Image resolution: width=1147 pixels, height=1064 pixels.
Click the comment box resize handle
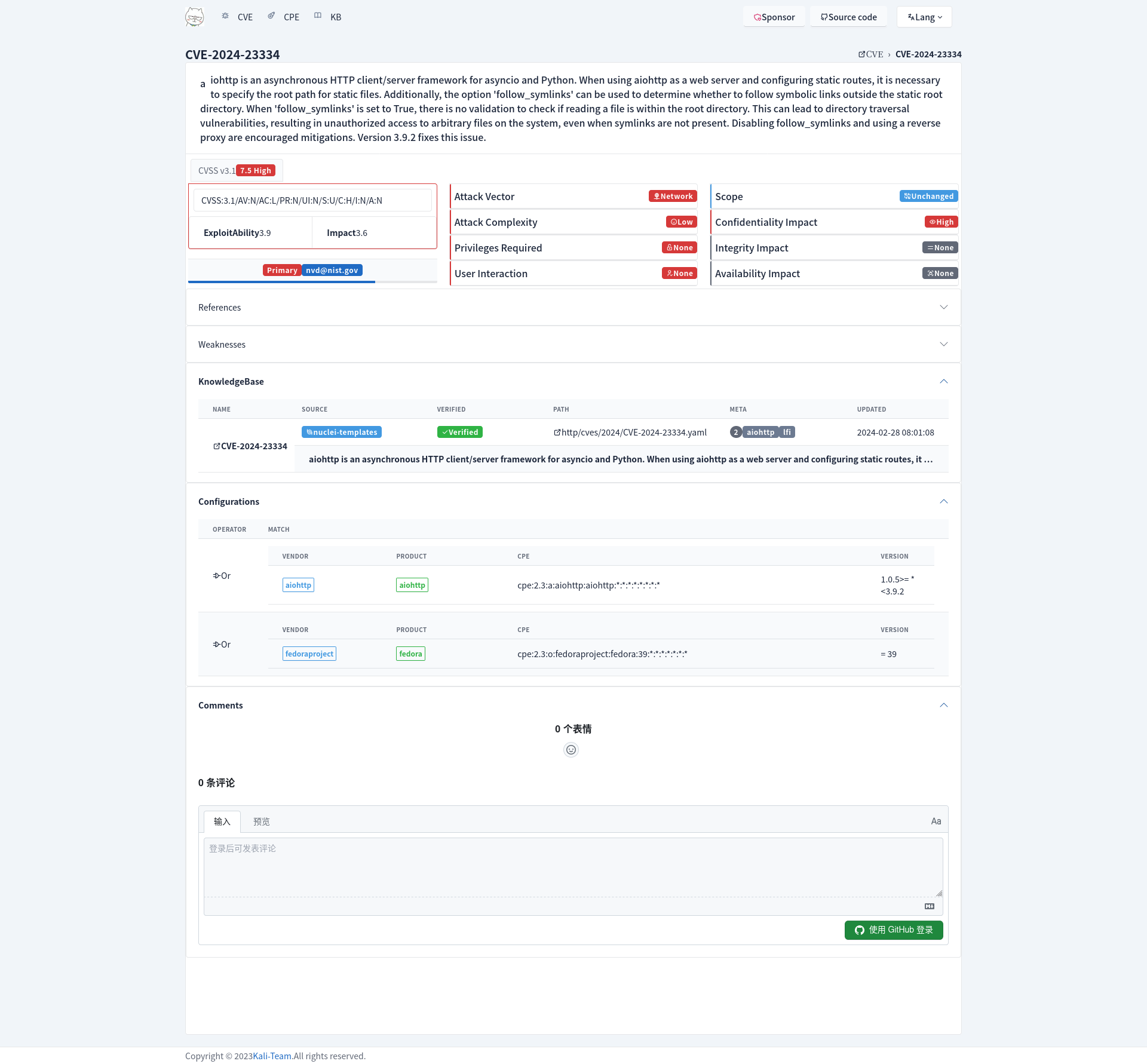tap(939, 893)
